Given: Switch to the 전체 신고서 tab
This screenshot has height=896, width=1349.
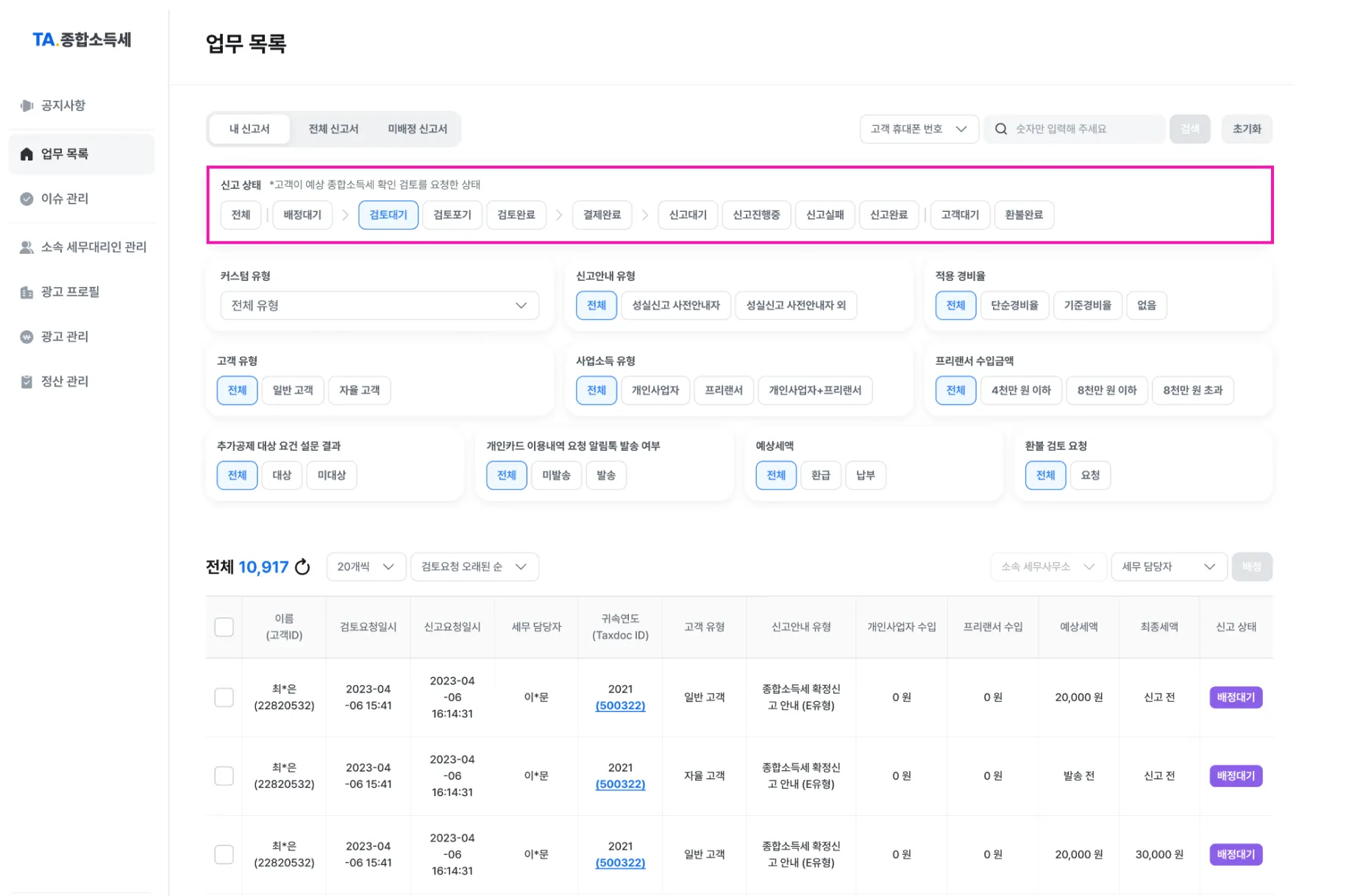Looking at the screenshot, I should 333,129.
